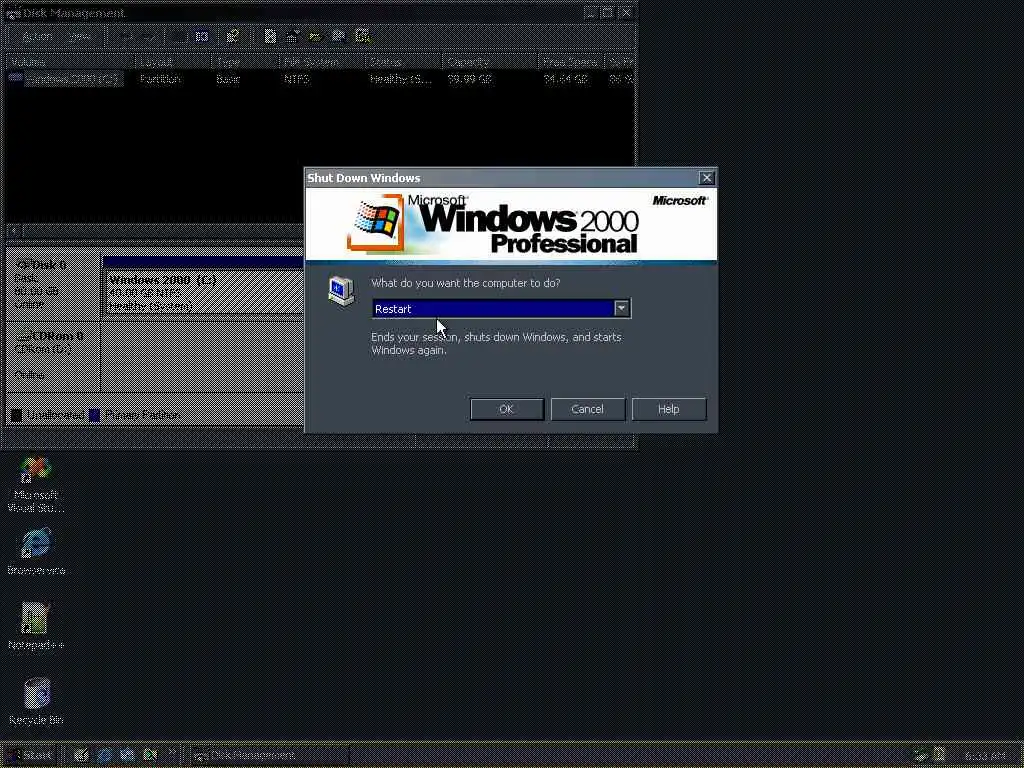Click the left scroll arrow under the volume list
Image resolution: width=1024 pixels, height=768 pixels.
click(13, 231)
